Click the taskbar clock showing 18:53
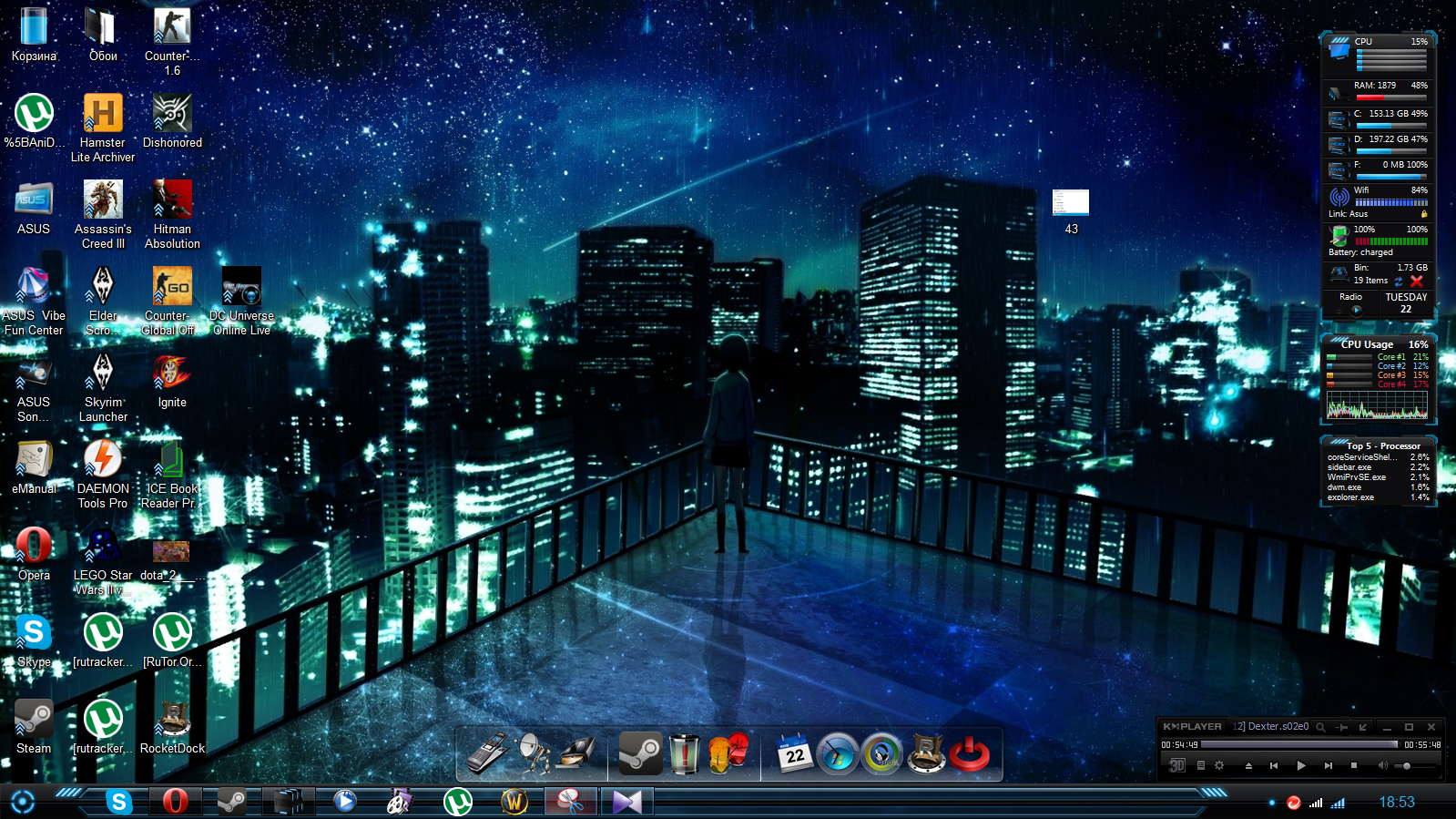Viewport: 1456px width, 819px height. [x=1397, y=803]
